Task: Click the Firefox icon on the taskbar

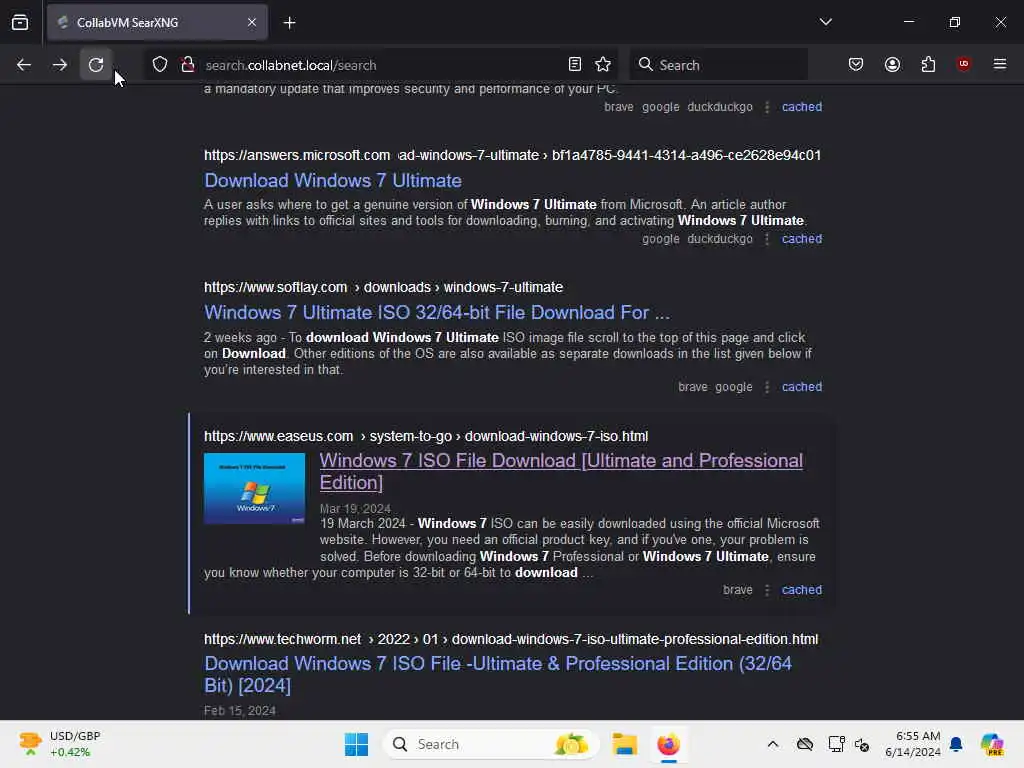Action: pyautogui.click(x=669, y=744)
